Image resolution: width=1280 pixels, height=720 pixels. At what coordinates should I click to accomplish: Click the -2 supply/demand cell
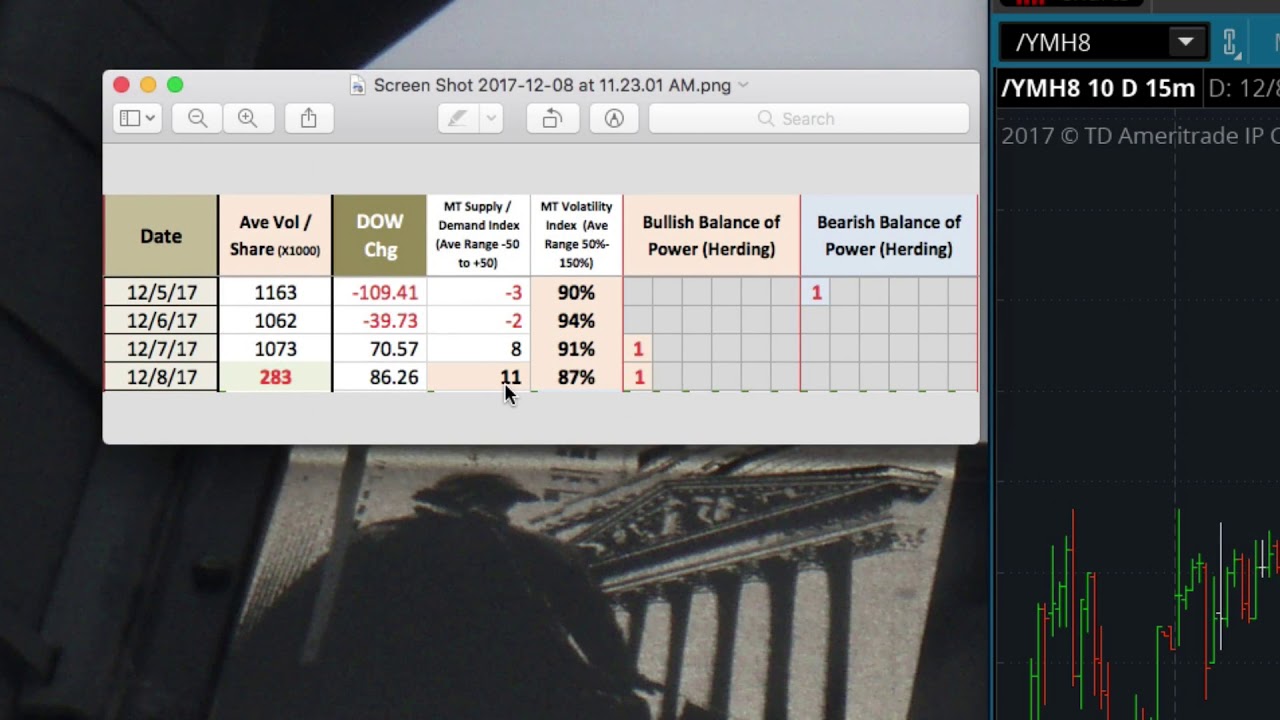[x=478, y=320]
